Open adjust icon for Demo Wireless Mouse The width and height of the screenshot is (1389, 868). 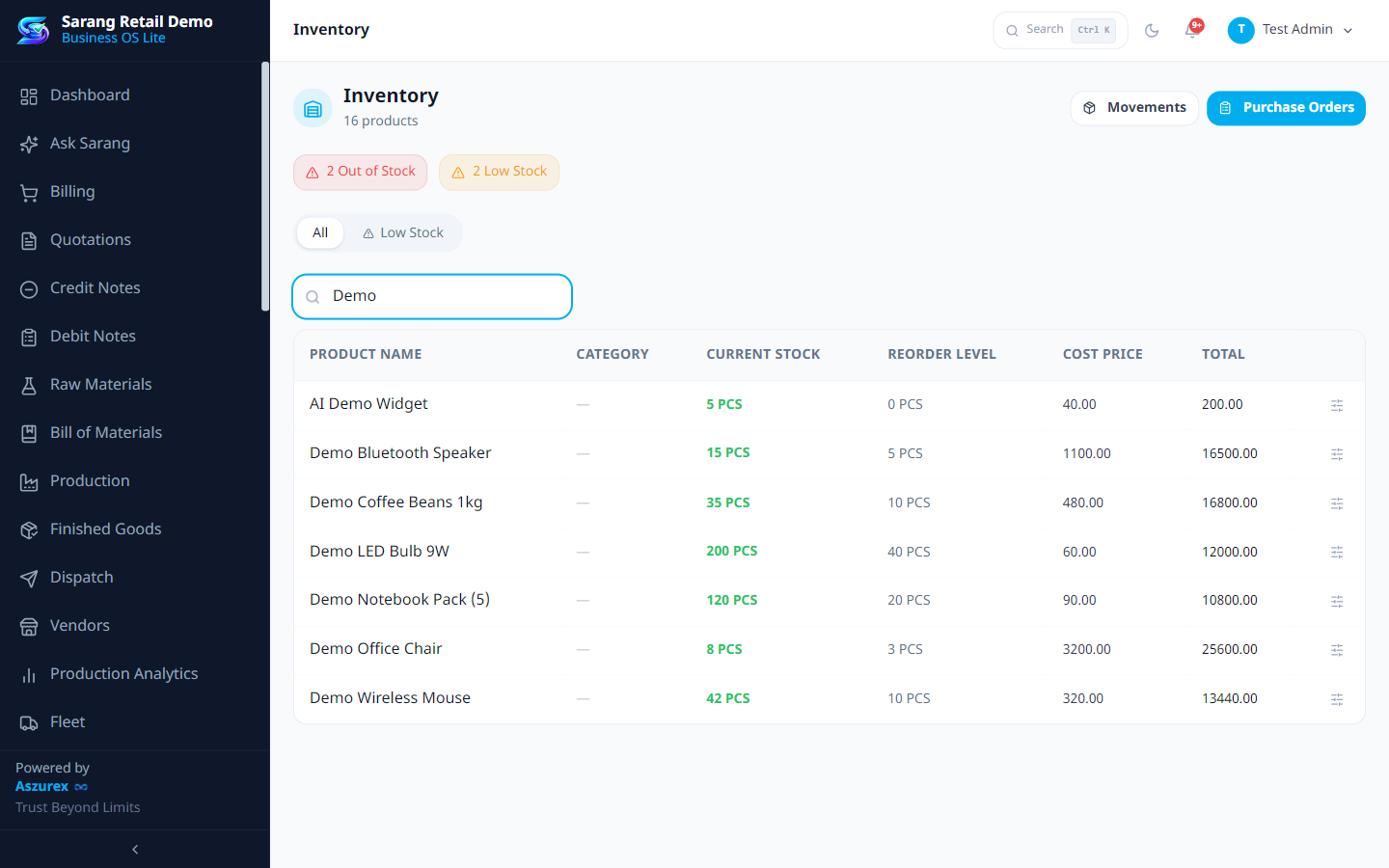click(1337, 699)
